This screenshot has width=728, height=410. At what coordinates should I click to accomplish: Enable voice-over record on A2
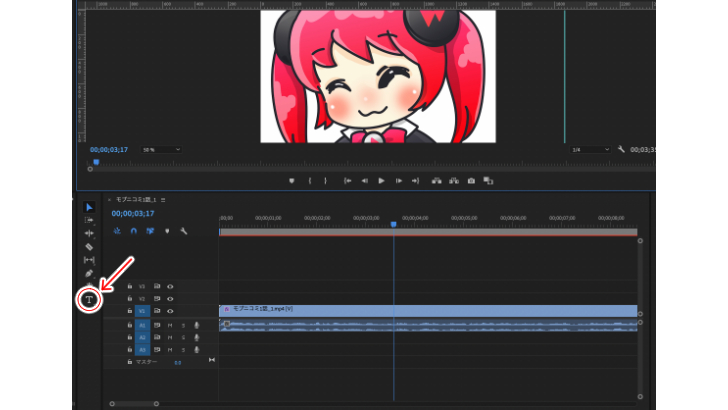click(x=196, y=337)
